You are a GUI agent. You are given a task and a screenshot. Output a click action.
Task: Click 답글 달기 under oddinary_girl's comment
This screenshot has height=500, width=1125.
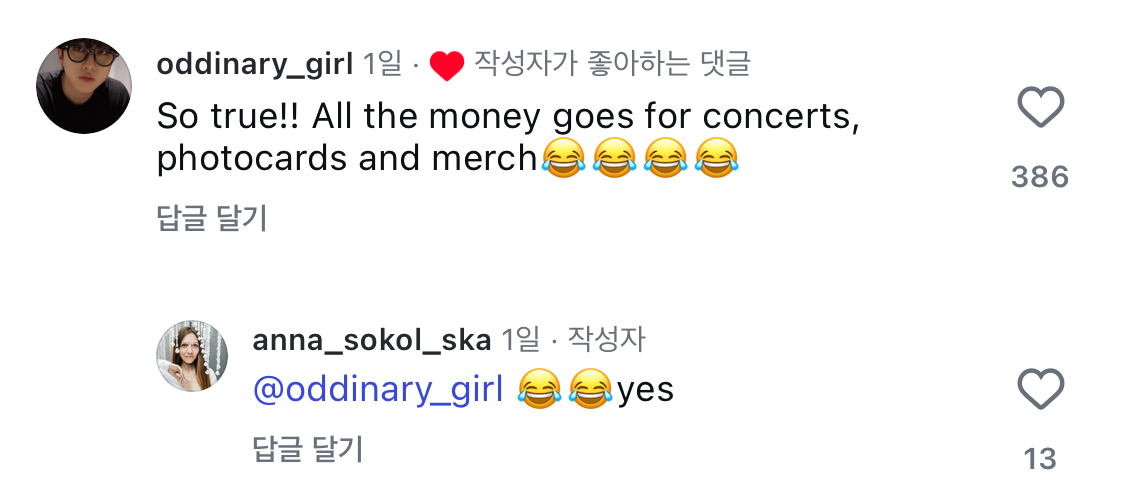pos(212,219)
